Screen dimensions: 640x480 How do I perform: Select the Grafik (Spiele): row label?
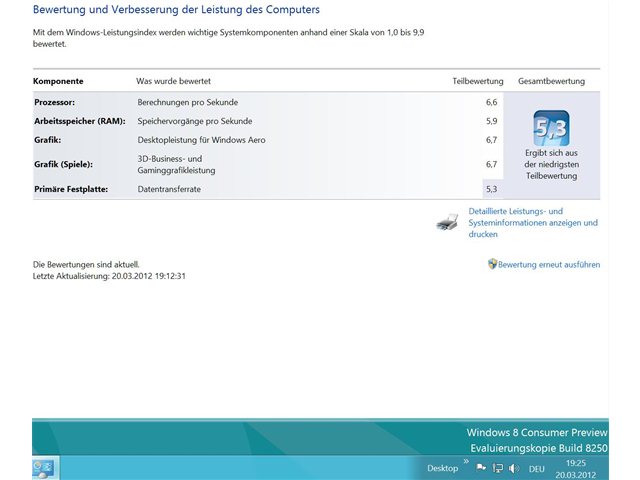pyautogui.click(x=63, y=164)
